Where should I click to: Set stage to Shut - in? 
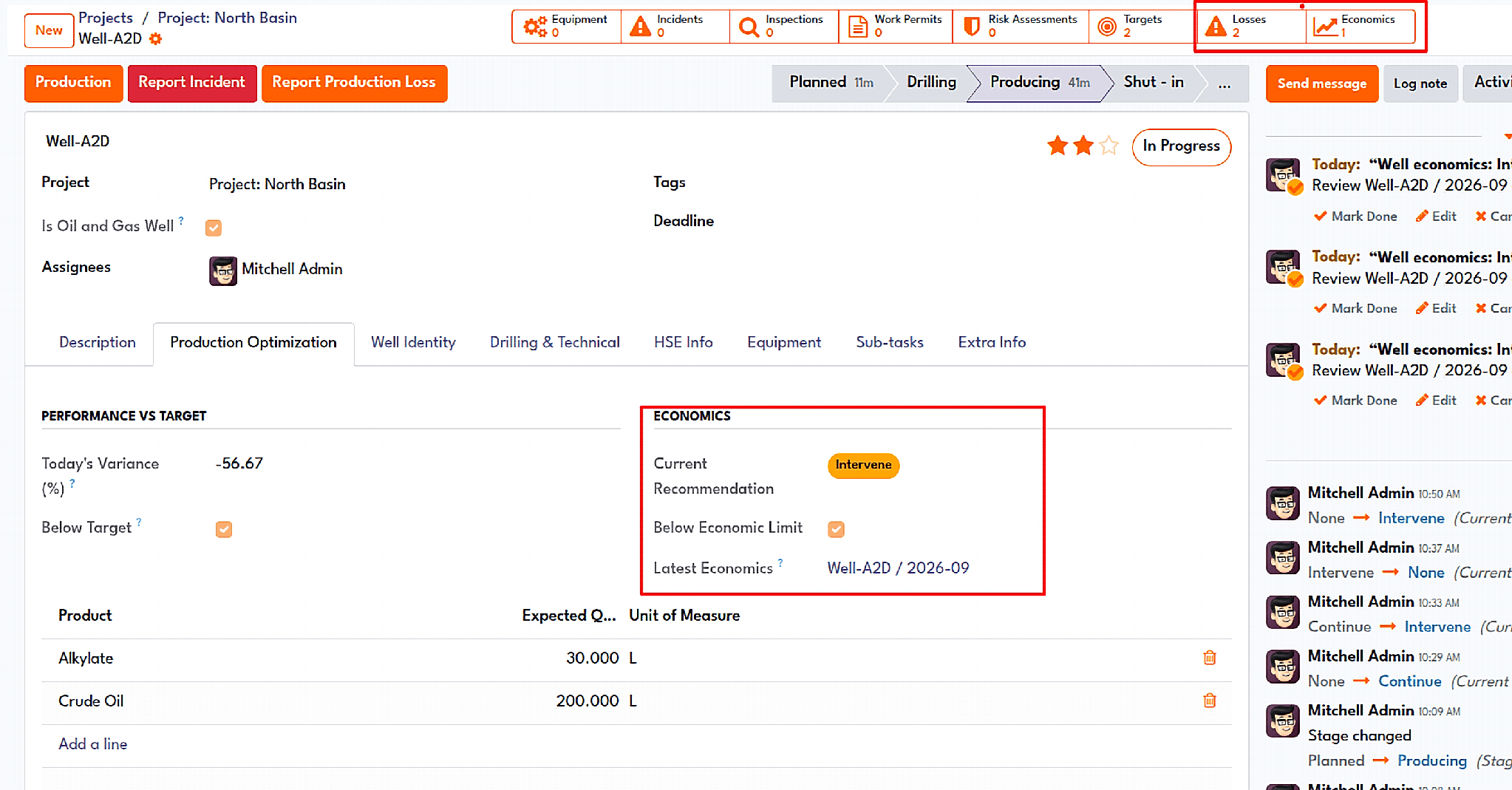coord(1153,83)
